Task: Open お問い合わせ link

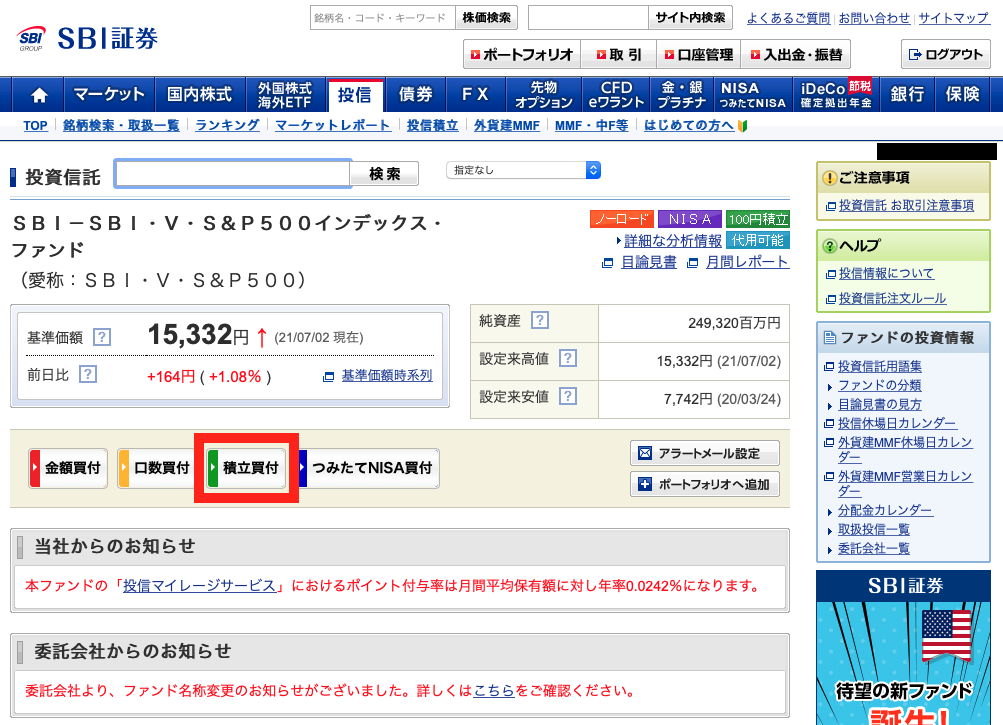Action: click(874, 19)
